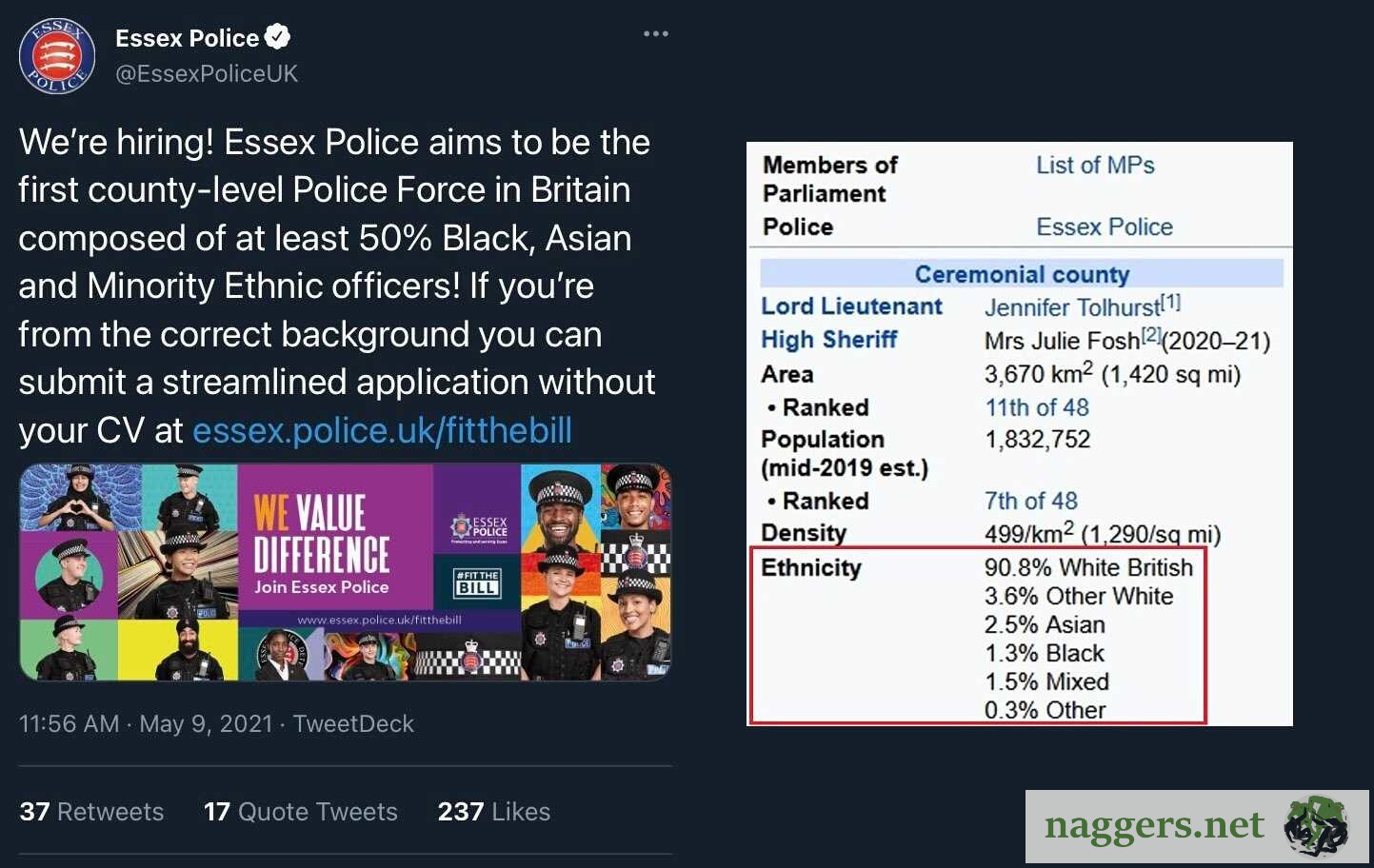
Task: Open the Essex Police display name
Action: 187,38
